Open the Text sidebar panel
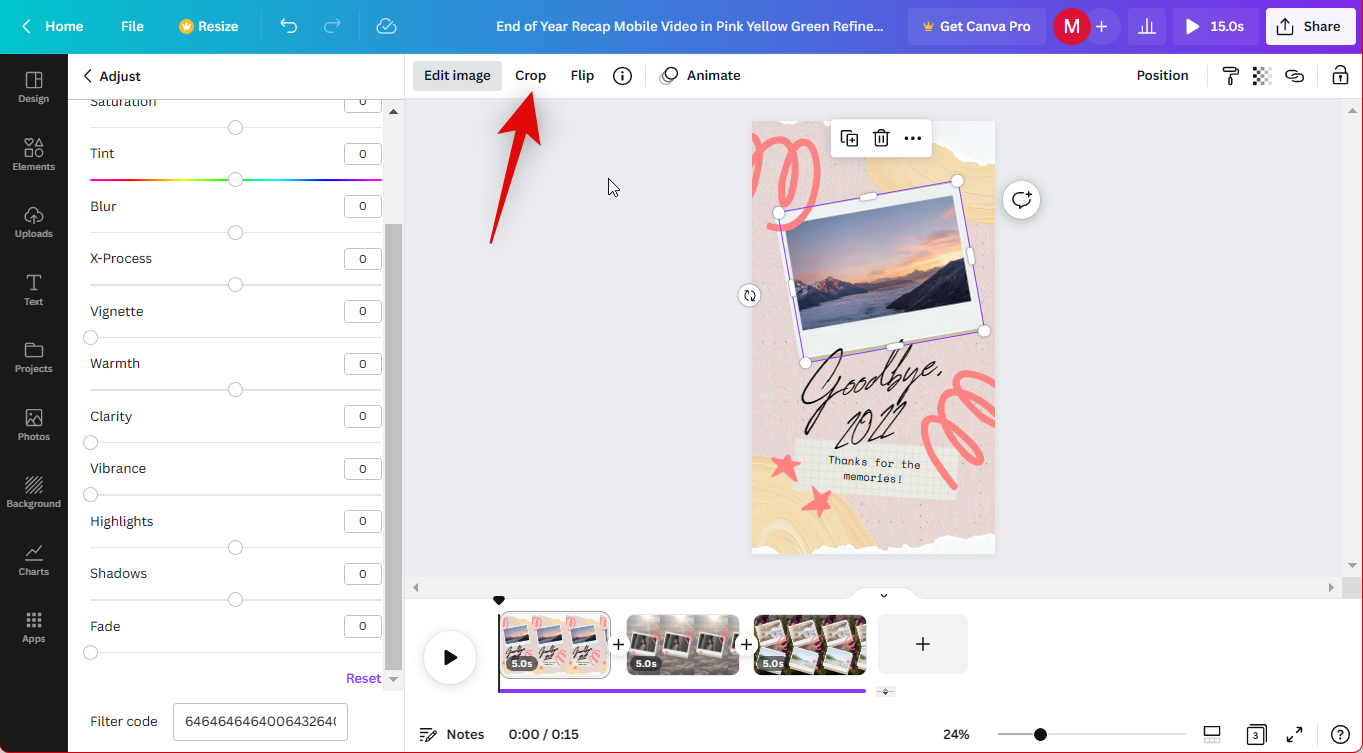The height and width of the screenshot is (753, 1363). pos(33,289)
